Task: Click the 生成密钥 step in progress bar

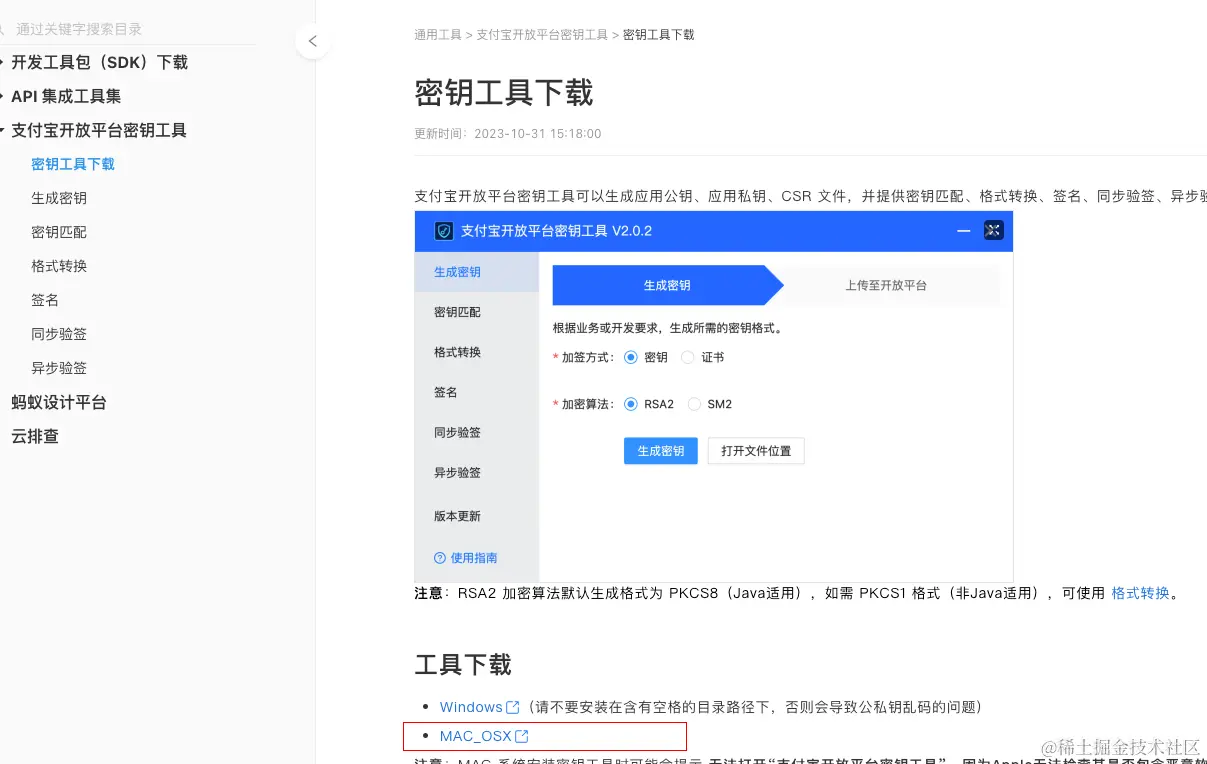Action: tap(667, 285)
